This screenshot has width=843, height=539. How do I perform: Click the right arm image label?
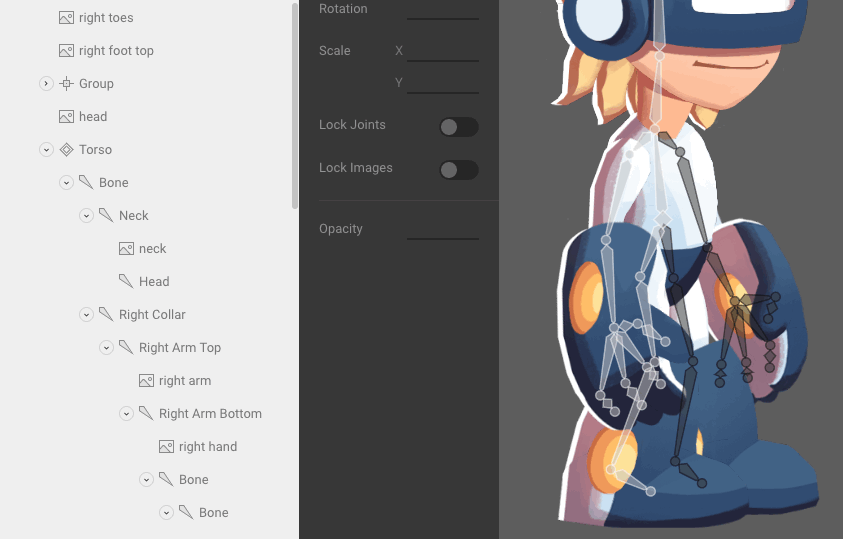pyautogui.click(x=185, y=380)
